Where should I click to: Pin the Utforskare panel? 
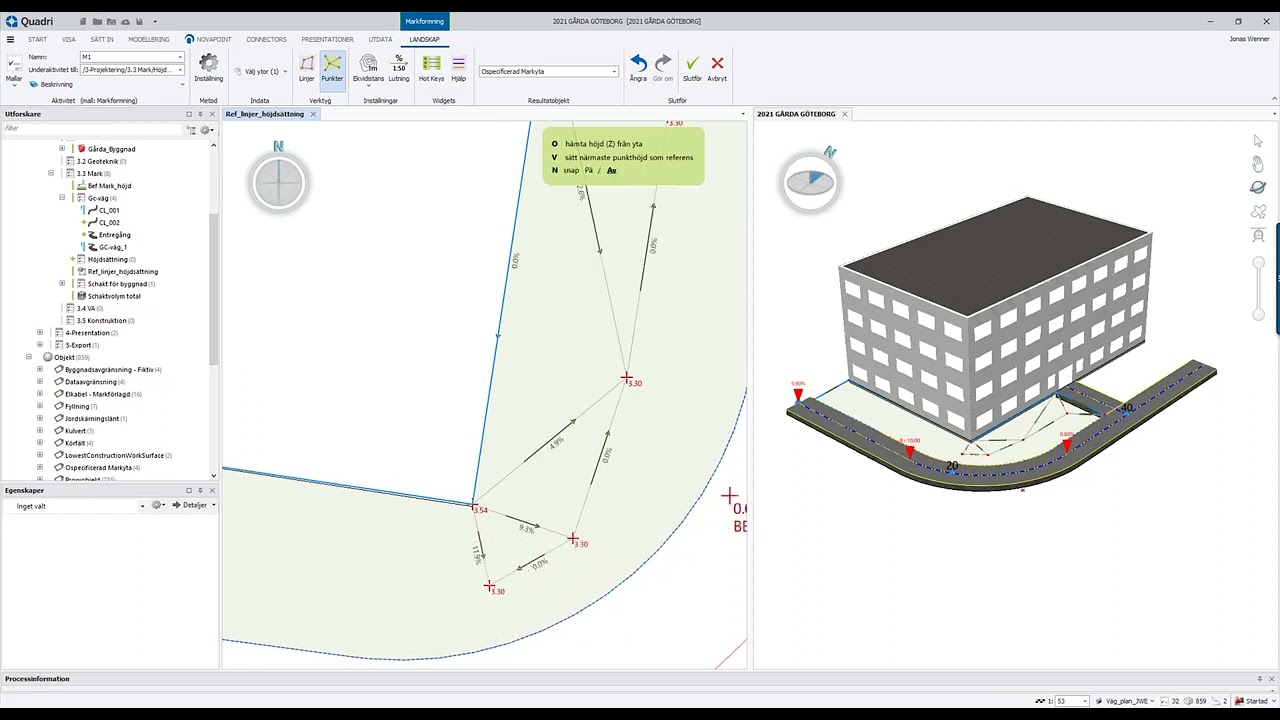point(200,114)
